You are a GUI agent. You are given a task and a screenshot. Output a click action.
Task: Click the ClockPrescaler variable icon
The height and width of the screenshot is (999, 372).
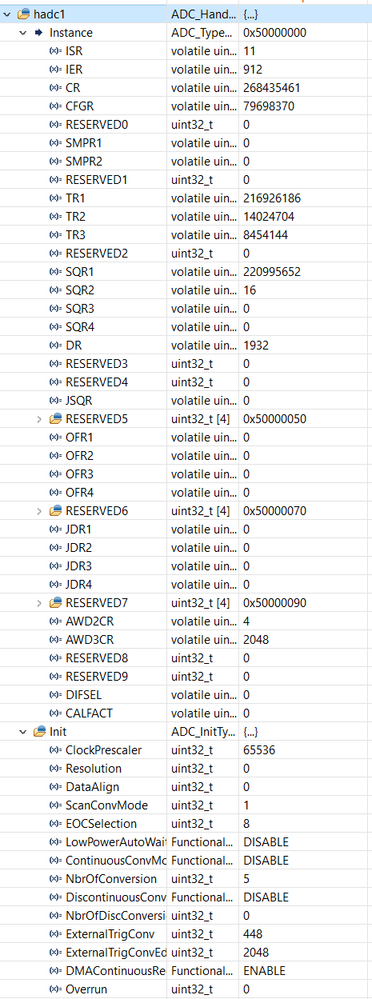click(x=56, y=750)
